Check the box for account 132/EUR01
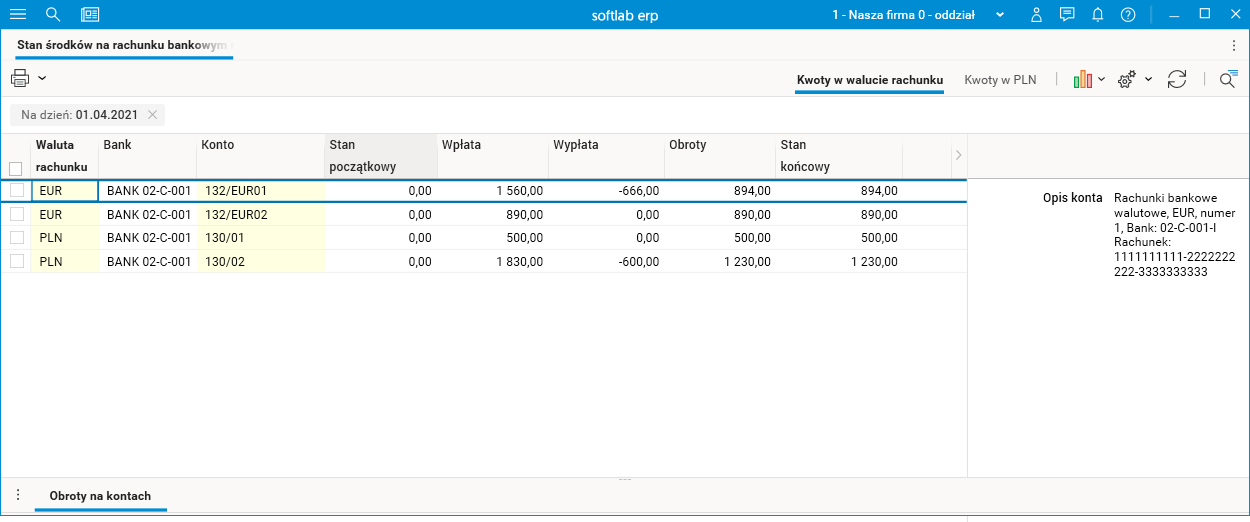The height and width of the screenshot is (522, 1250). coord(16,190)
